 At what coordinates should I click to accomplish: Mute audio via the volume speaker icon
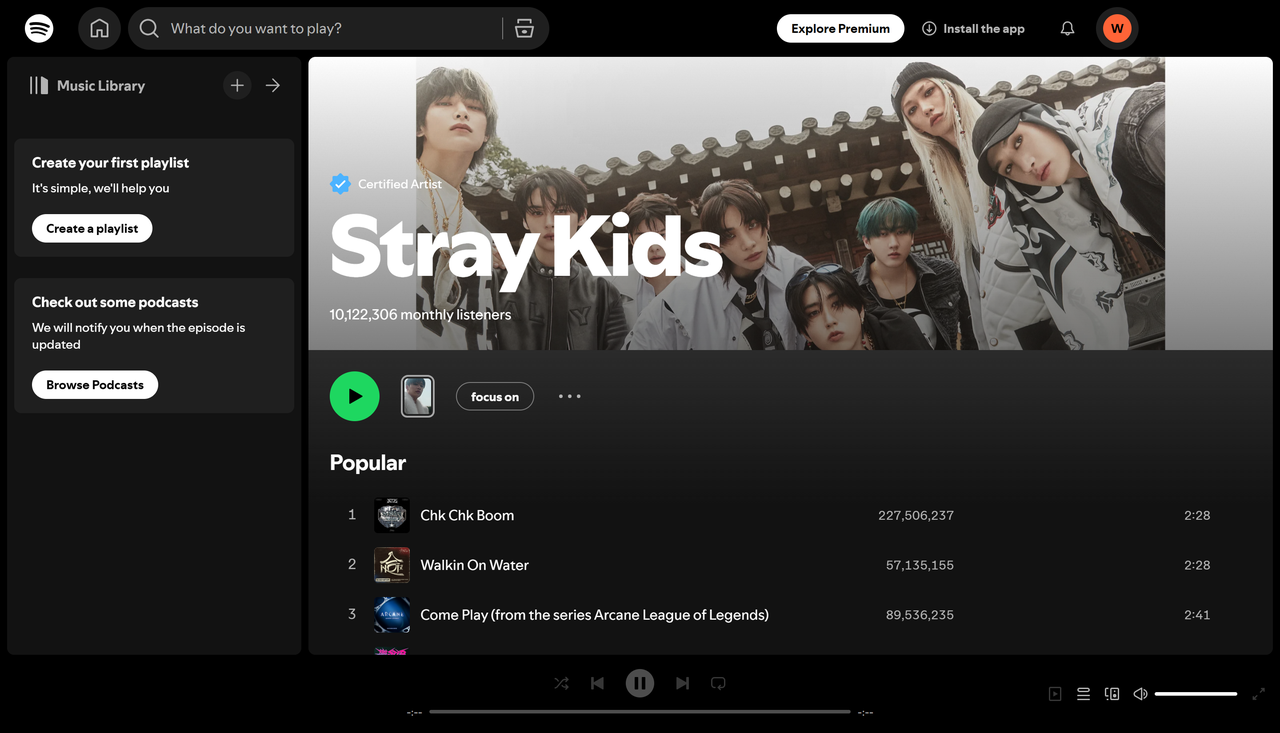point(1140,693)
